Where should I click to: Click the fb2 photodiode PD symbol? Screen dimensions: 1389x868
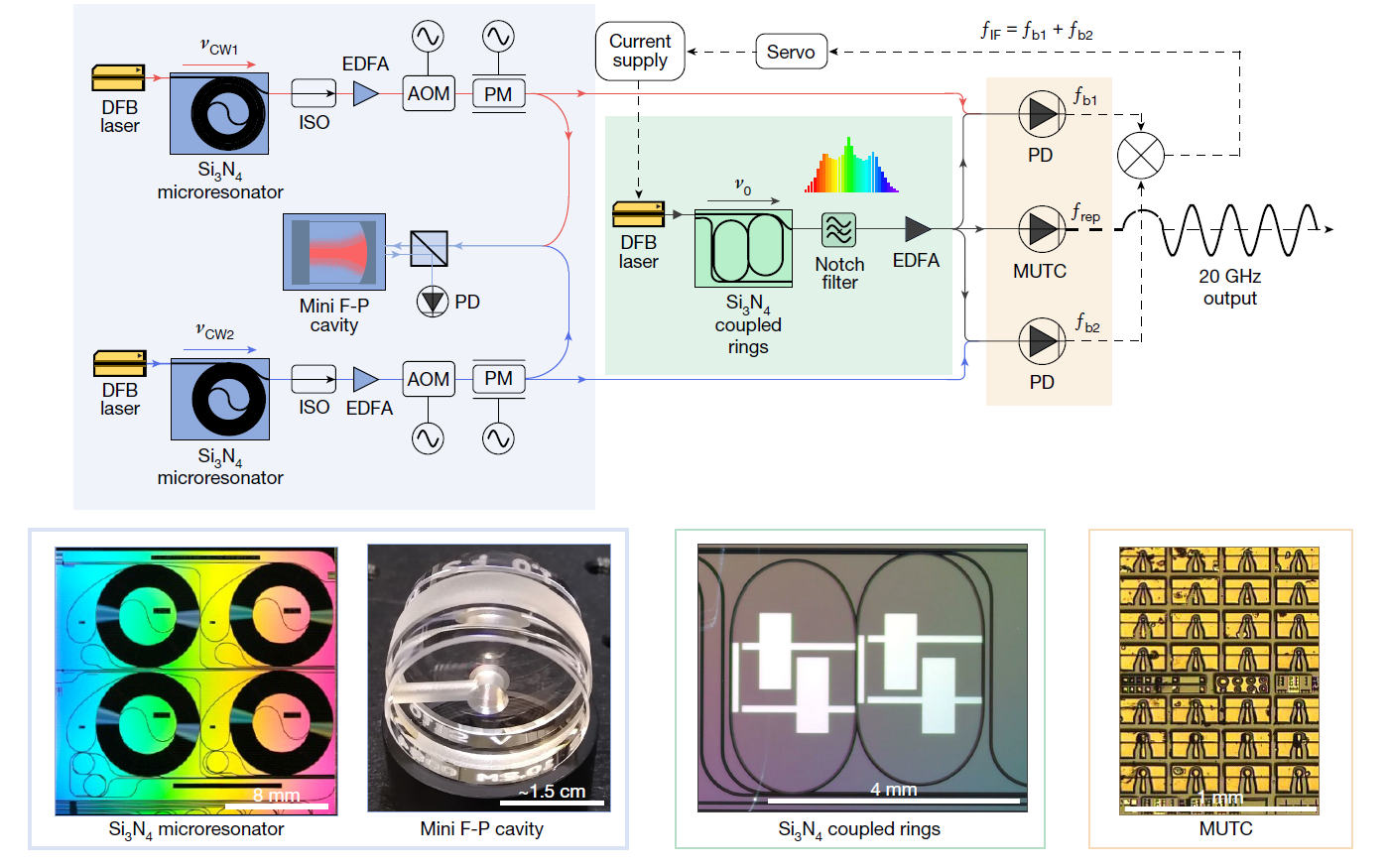(x=1042, y=341)
